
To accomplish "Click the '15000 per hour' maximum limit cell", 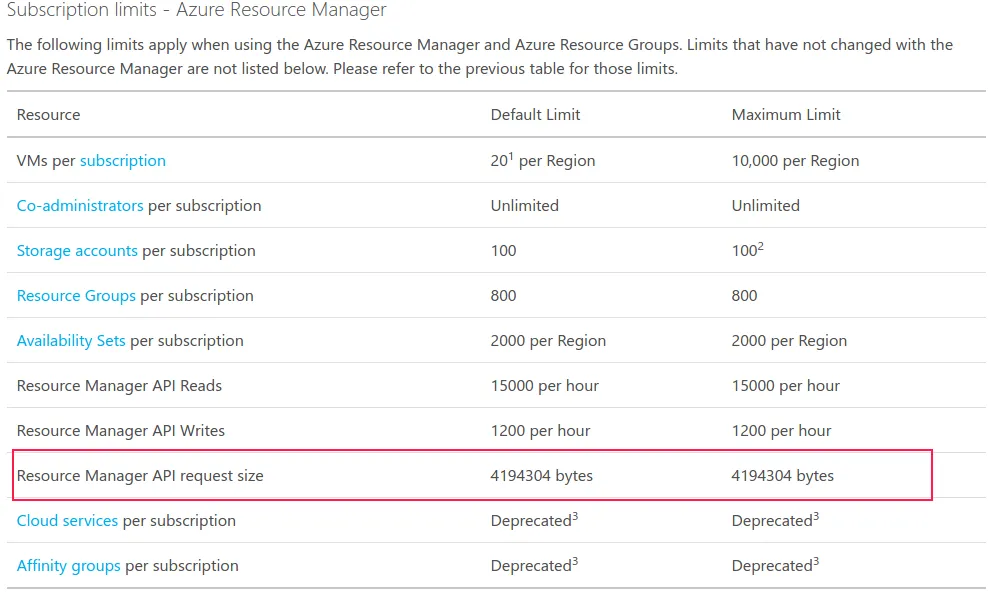I will [x=785, y=386].
